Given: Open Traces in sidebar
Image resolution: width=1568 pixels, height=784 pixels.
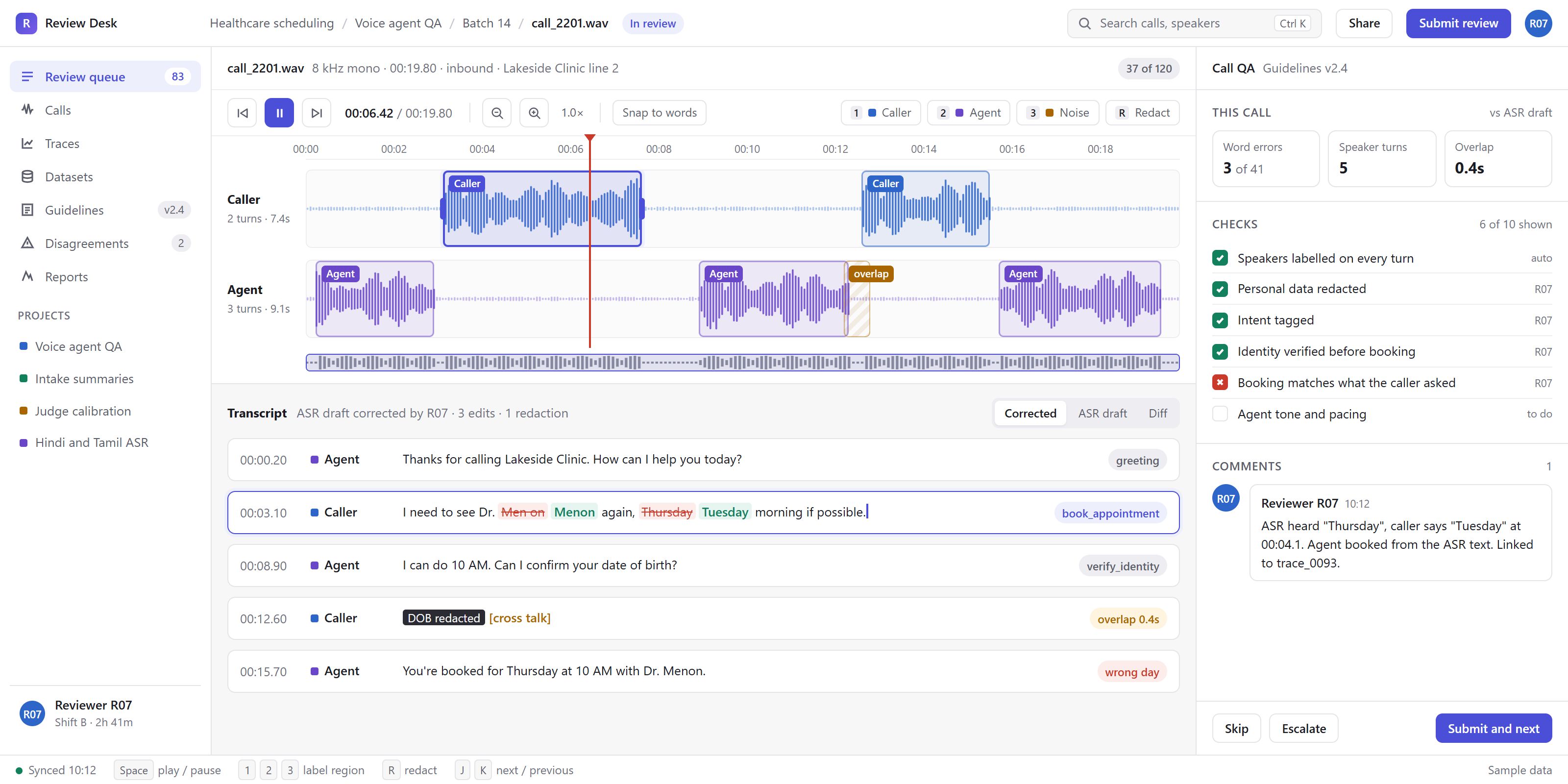Looking at the screenshot, I should (x=105, y=144).
